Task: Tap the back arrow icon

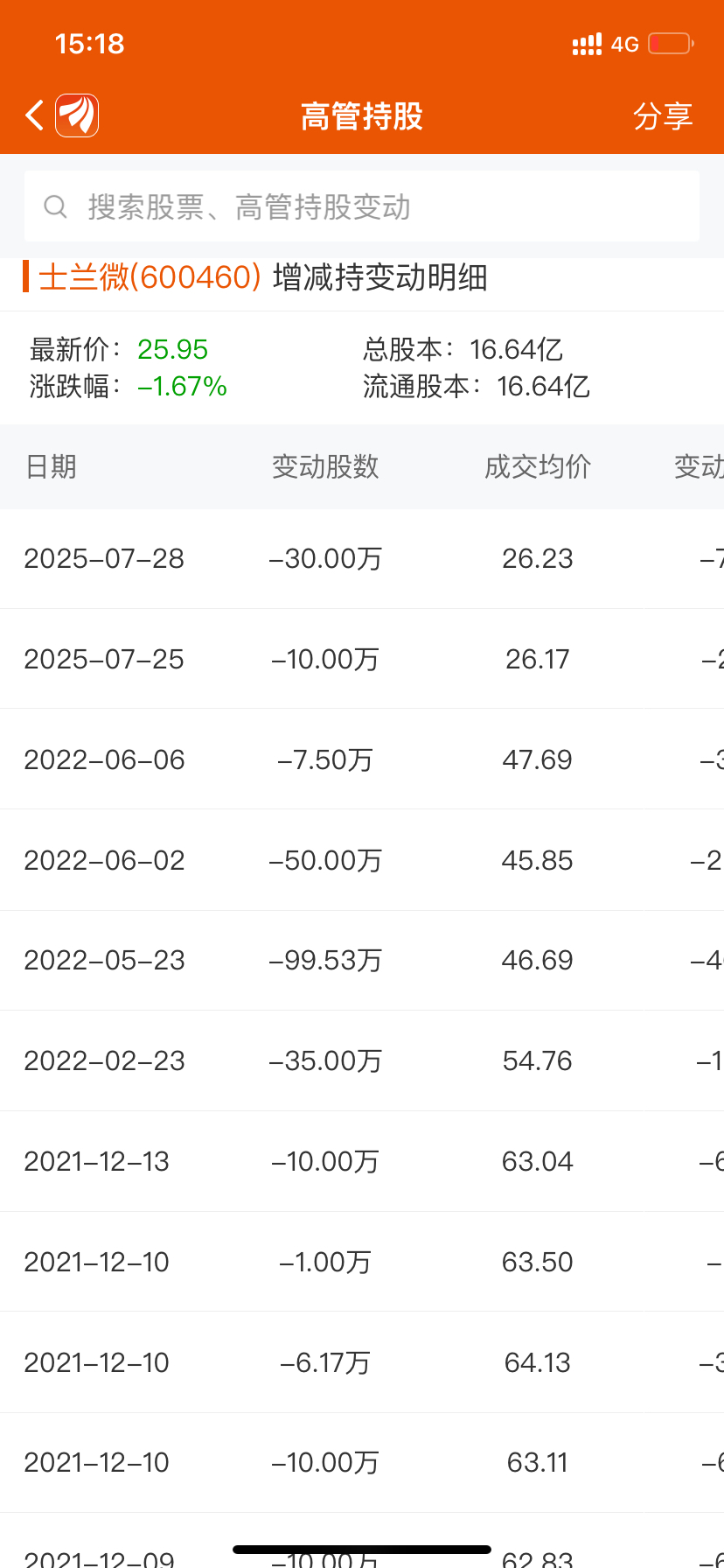Action: click(x=35, y=115)
